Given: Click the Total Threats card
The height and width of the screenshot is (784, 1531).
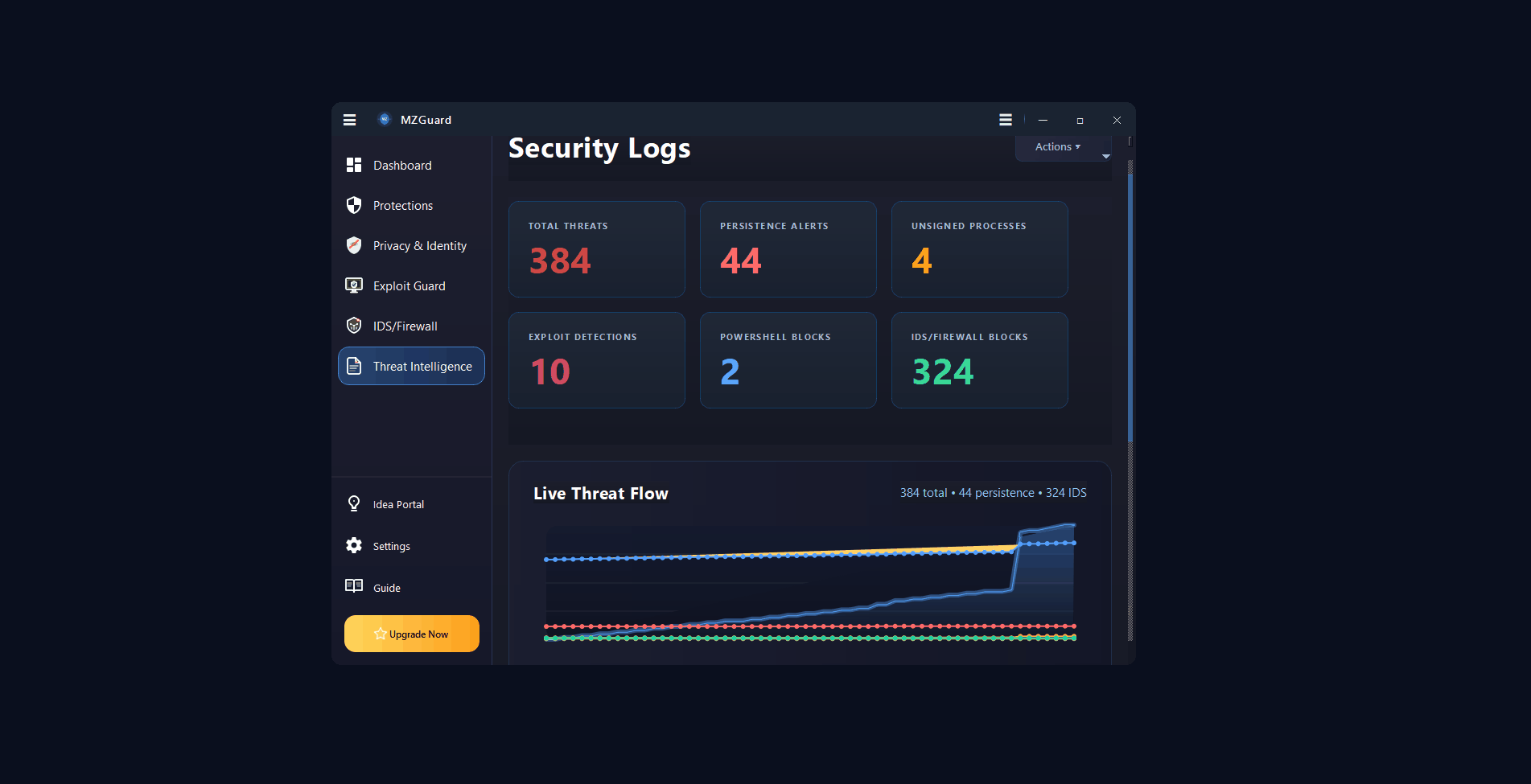Looking at the screenshot, I should [596, 249].
